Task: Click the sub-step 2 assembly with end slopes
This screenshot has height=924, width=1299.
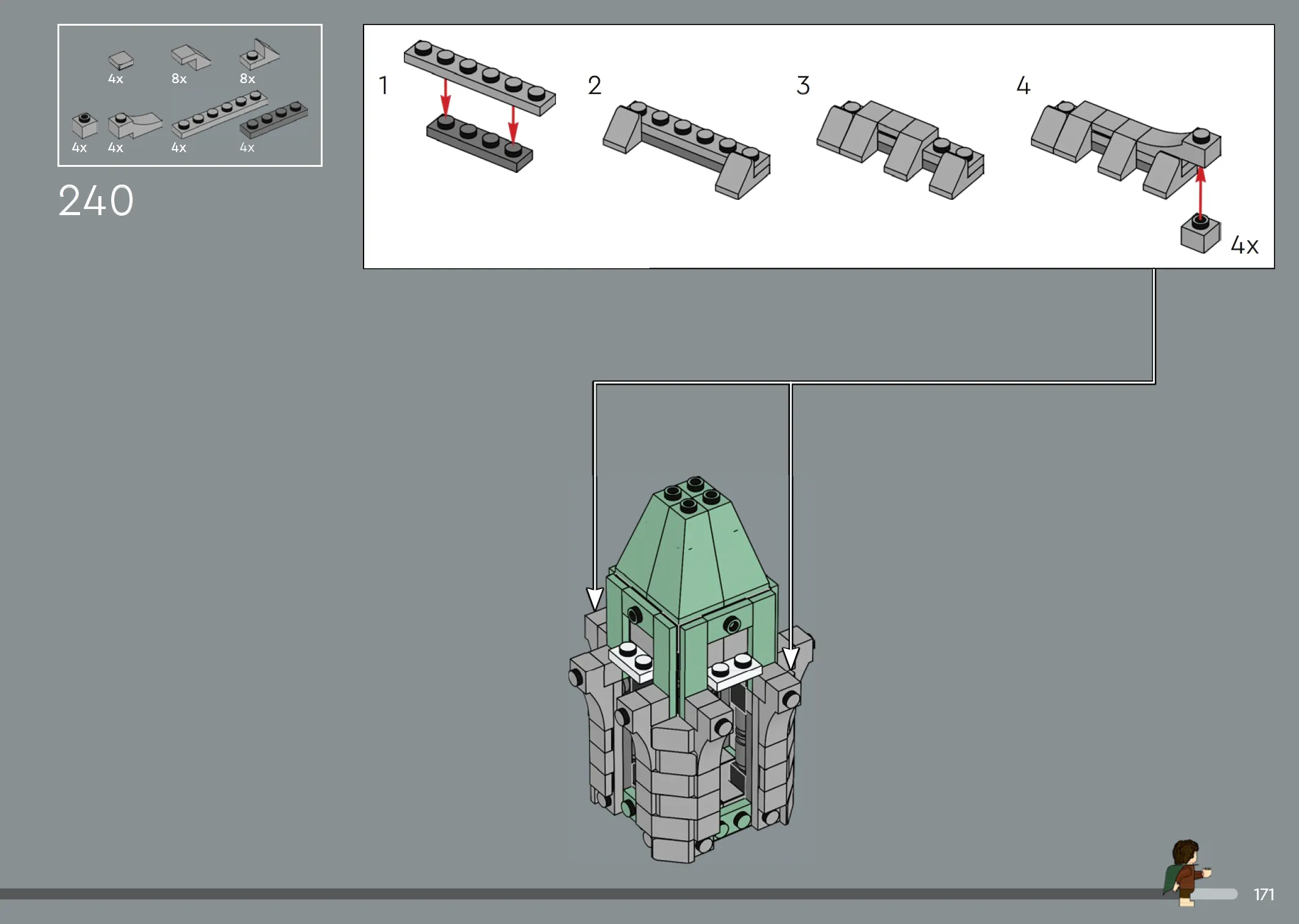Action: click(687, 150)
